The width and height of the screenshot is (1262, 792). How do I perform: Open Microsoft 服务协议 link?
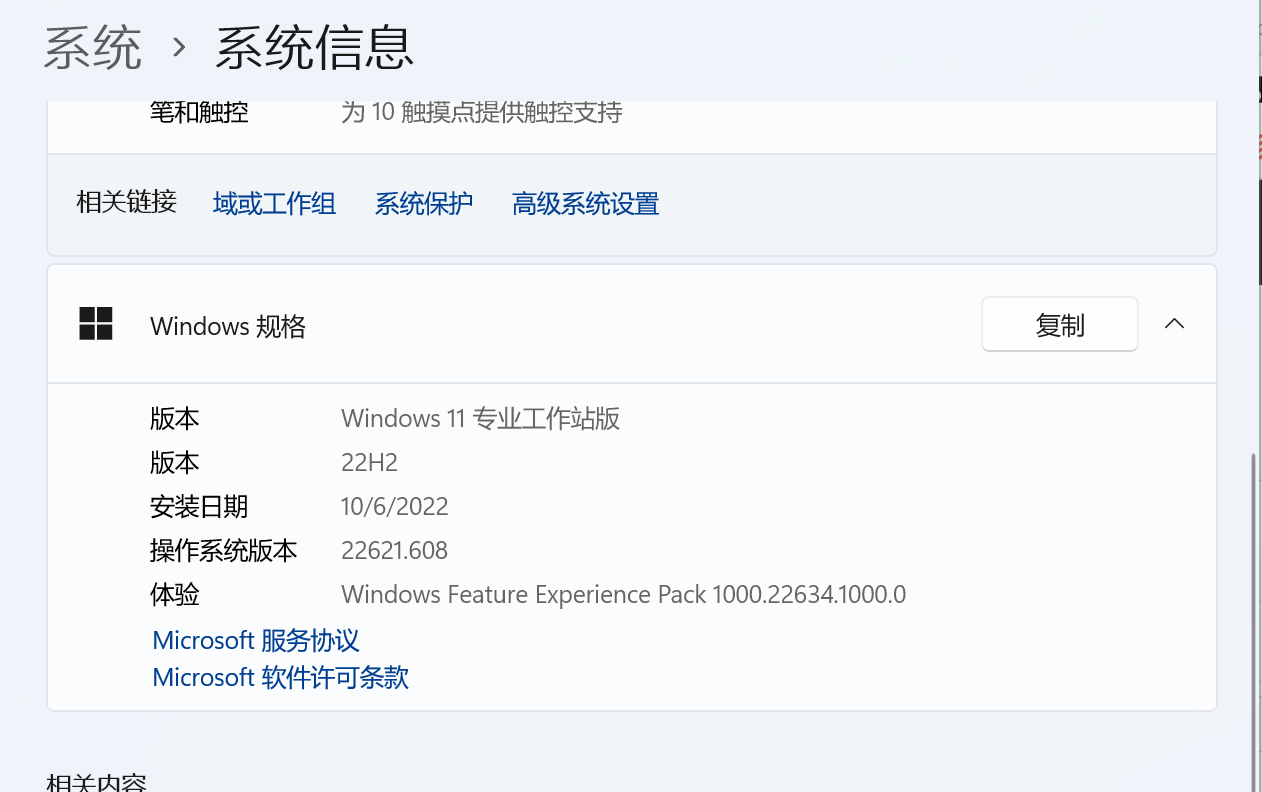pos(256,640)
